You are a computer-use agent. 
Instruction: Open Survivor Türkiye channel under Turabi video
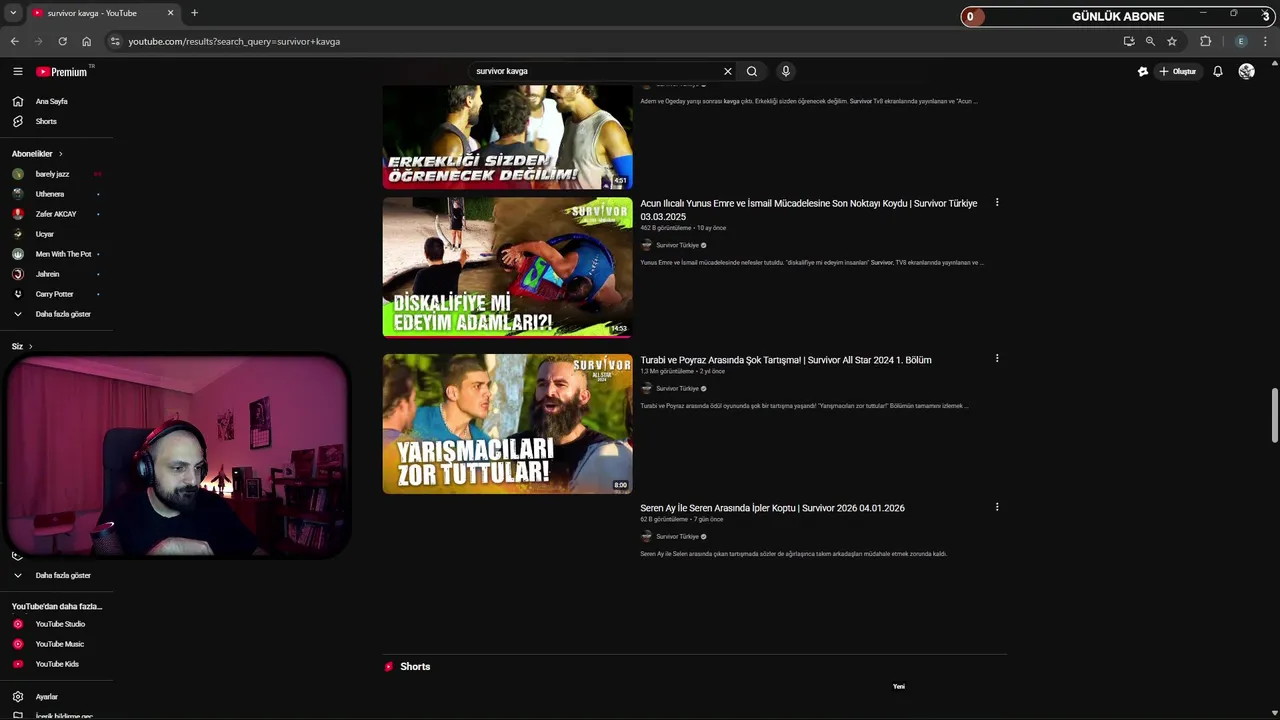point(677,388)
